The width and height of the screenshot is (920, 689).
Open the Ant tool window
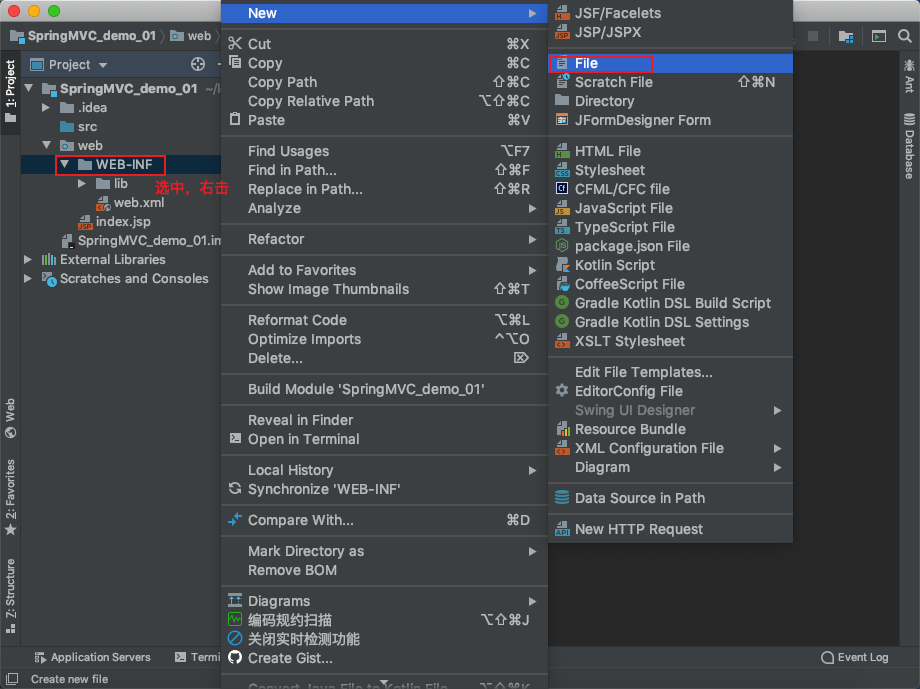tap(909, 76)
